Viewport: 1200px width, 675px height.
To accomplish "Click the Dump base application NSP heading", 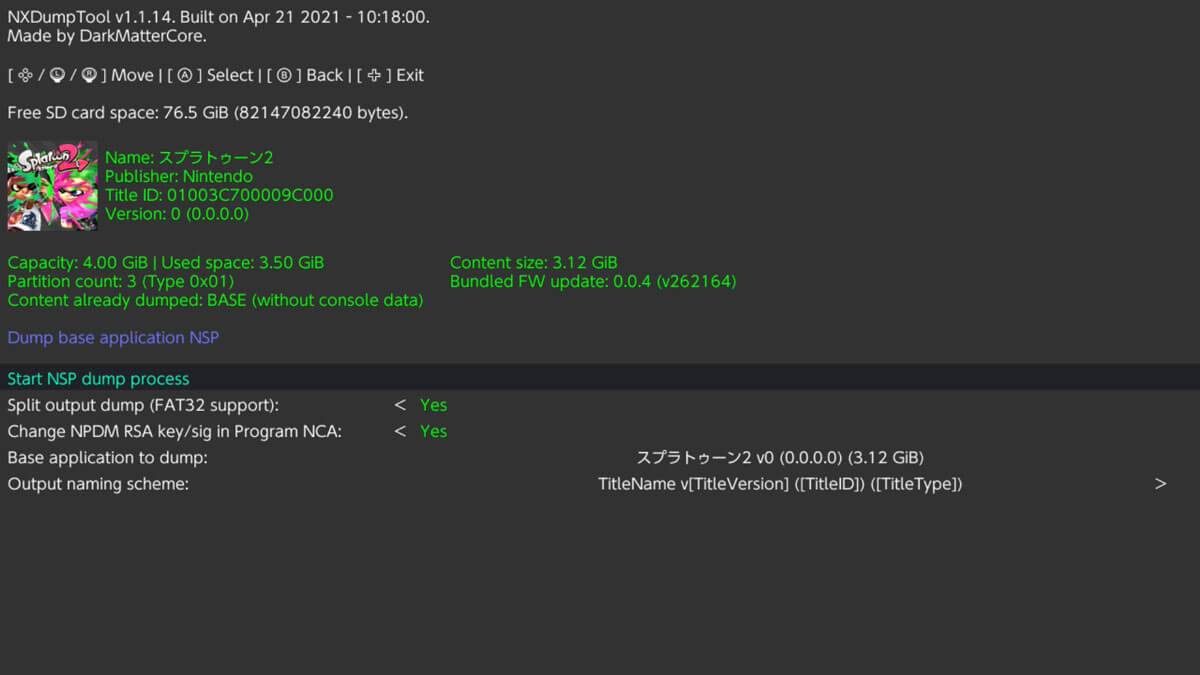I will coord(113,338).
